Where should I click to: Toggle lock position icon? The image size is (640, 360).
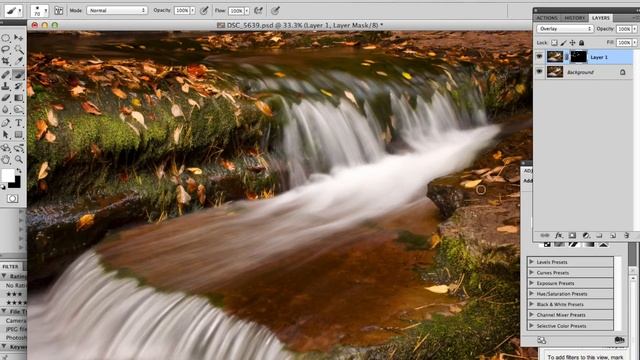[572, 42]
